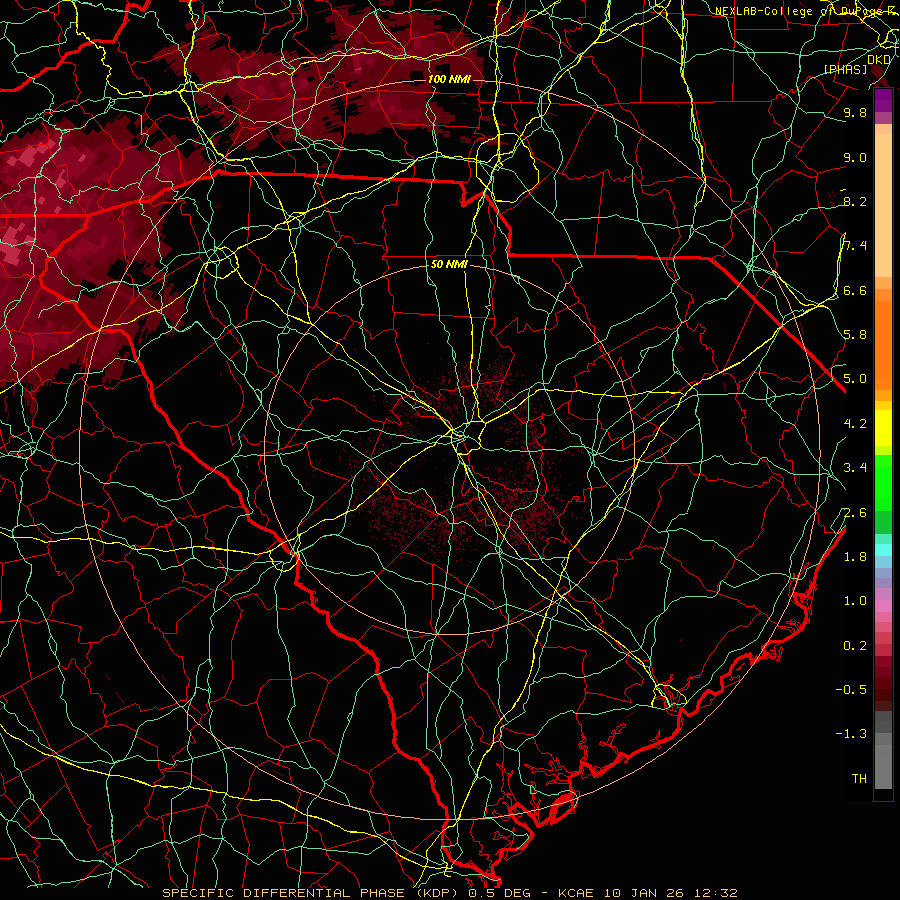The height and width of the screenshot is (900, 900).
Task: Click the 7.4 legend value
Action: [855, 246]
